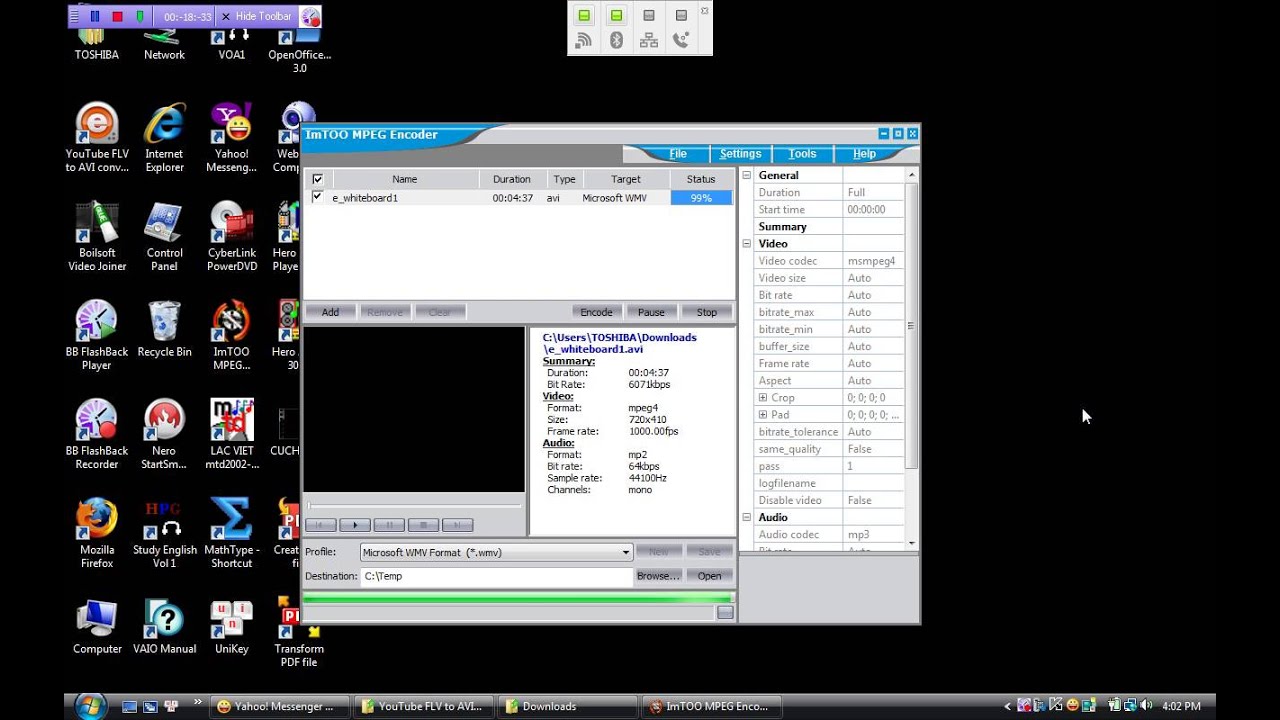Open the Help menu

(864, 154)
